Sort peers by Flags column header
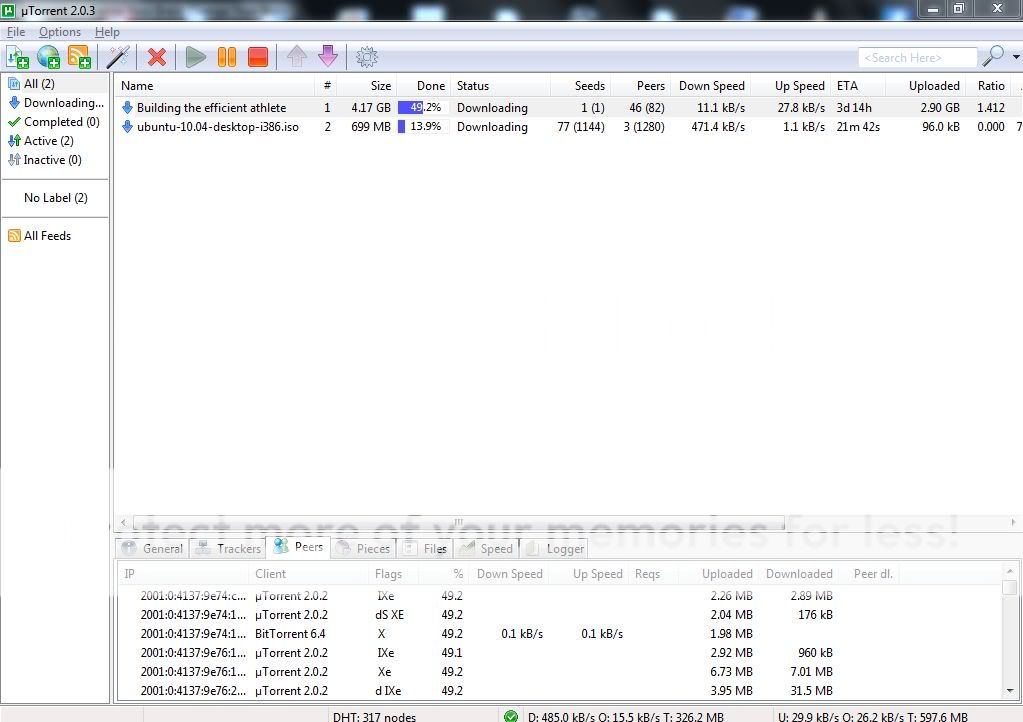The width and height of the screenshot is (1023, 722). coord(393,574)
